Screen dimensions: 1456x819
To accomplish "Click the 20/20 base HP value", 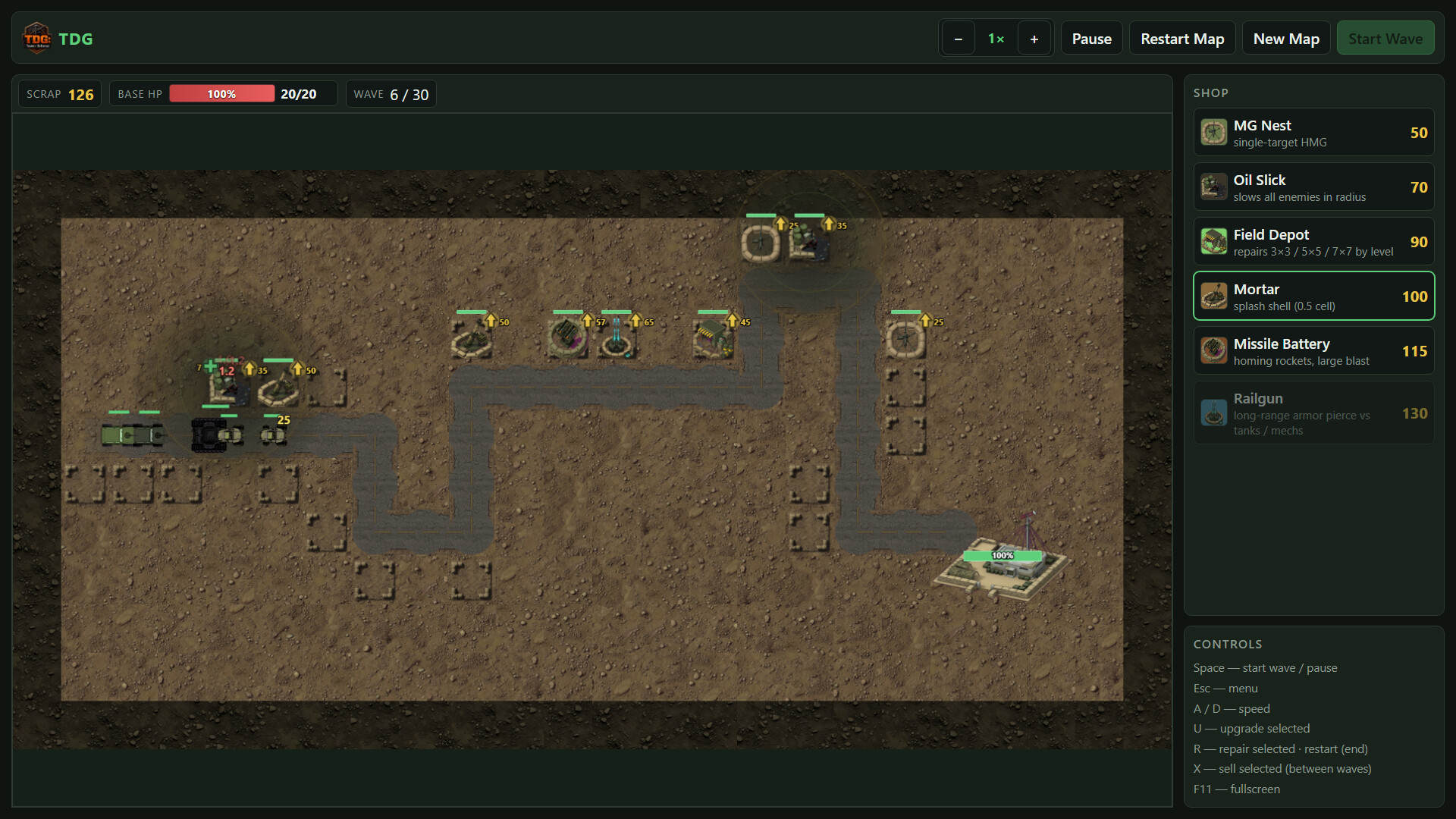I will [x=299, y=94].
